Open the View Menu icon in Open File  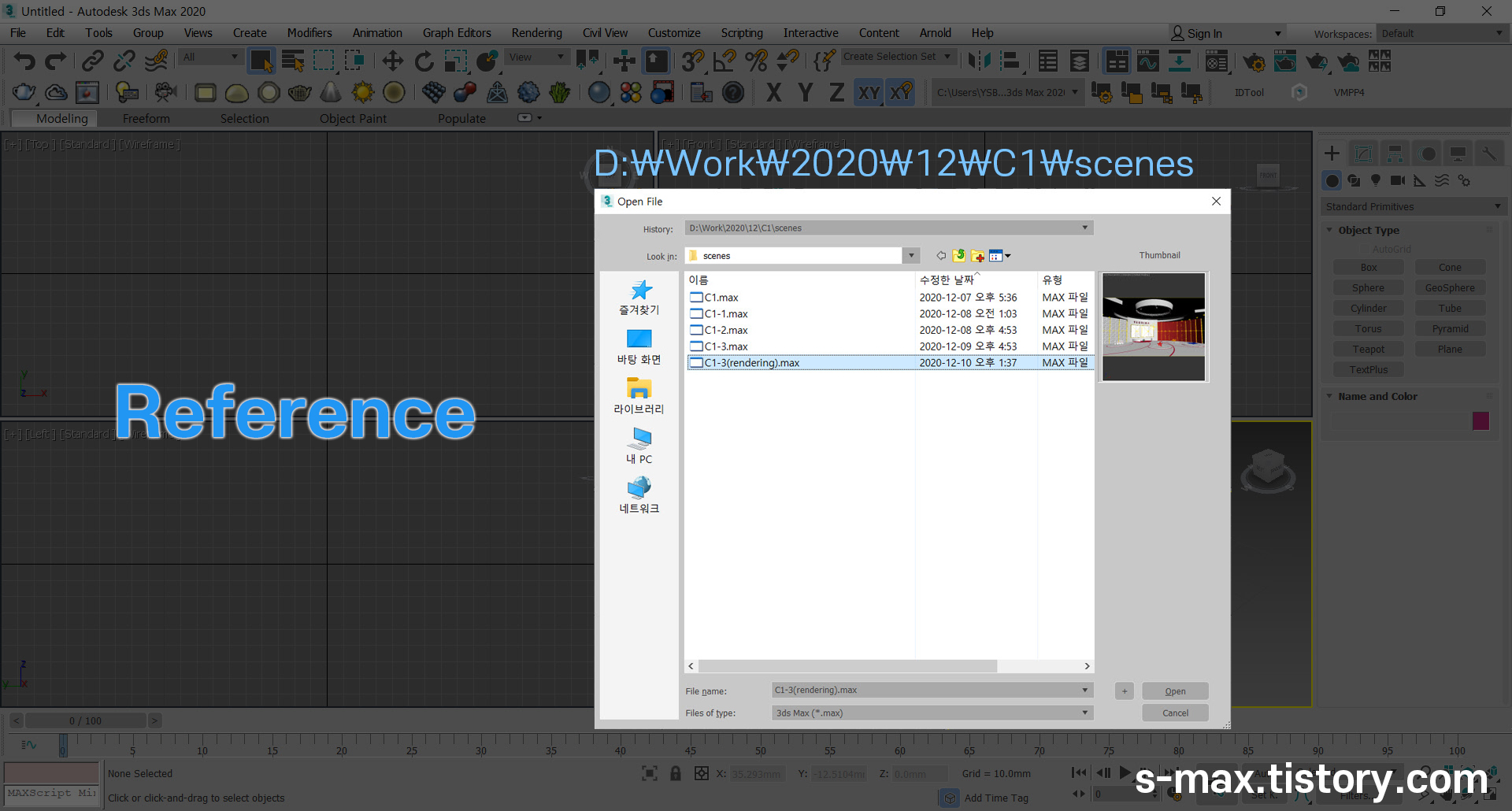click(x=999, y=256)
